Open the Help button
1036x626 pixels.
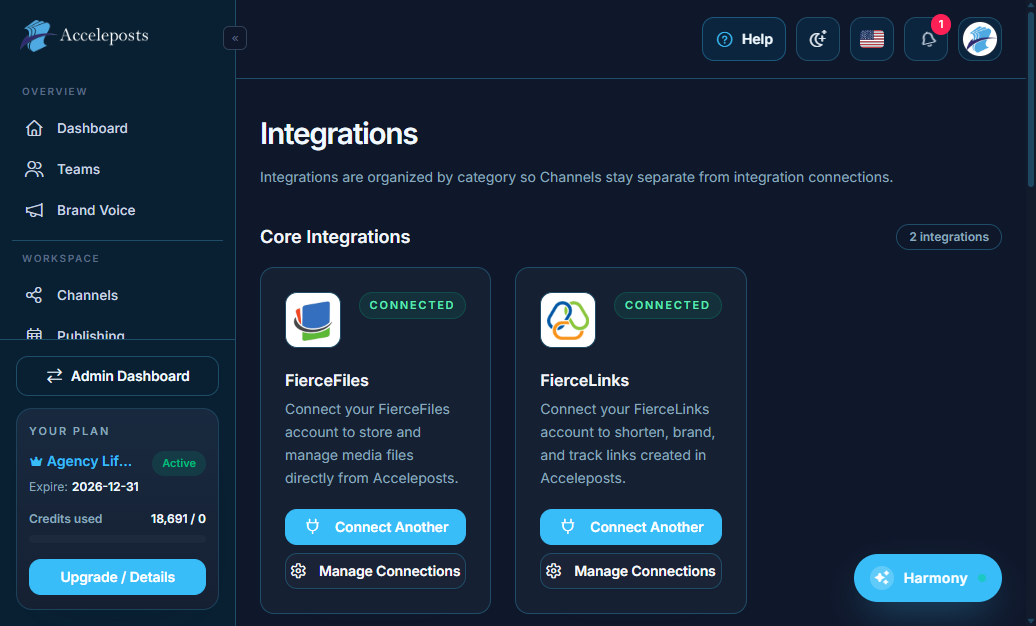click(x=744, y=40)
